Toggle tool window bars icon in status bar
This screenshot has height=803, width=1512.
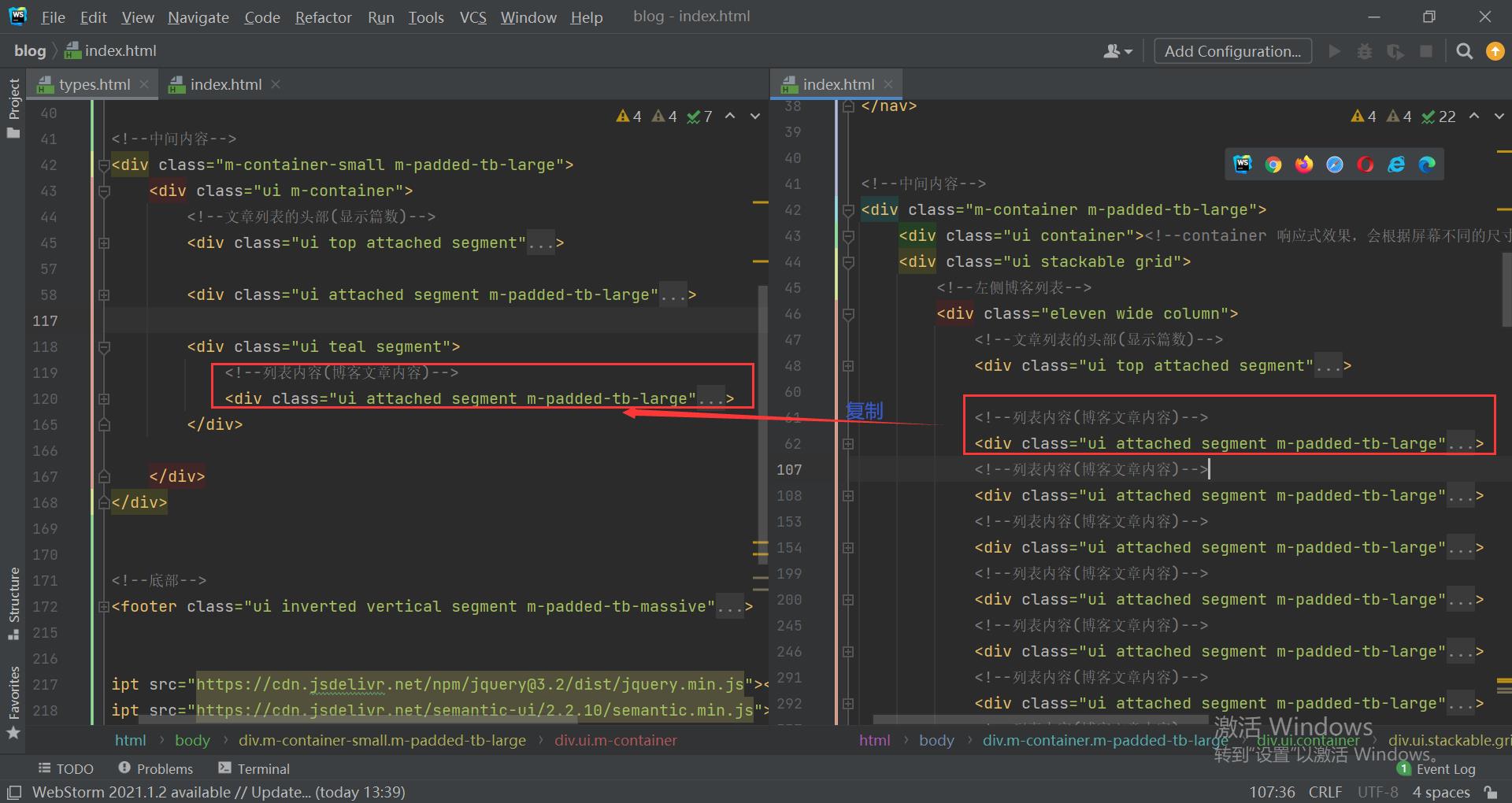point(14,792)
